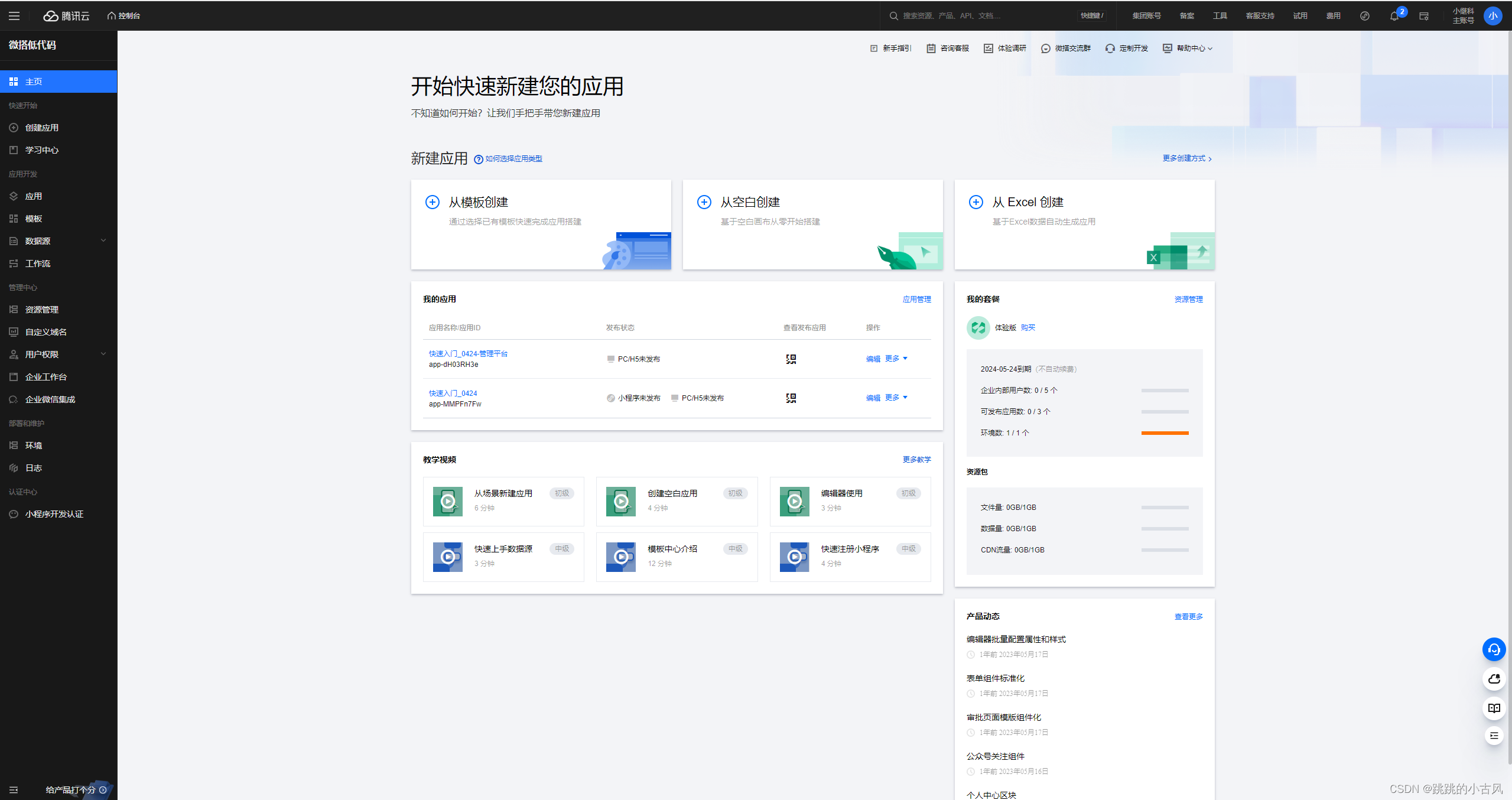
Task: Click the 应用管理 link
Action: [x=916, y=300]
